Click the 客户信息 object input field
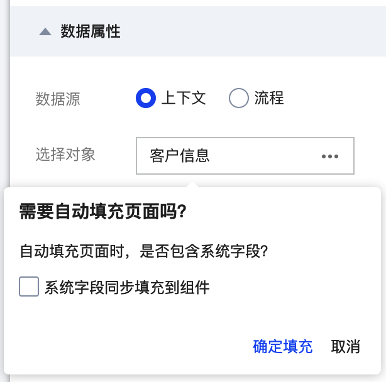386x382 pixels. (x=245, y=156)
